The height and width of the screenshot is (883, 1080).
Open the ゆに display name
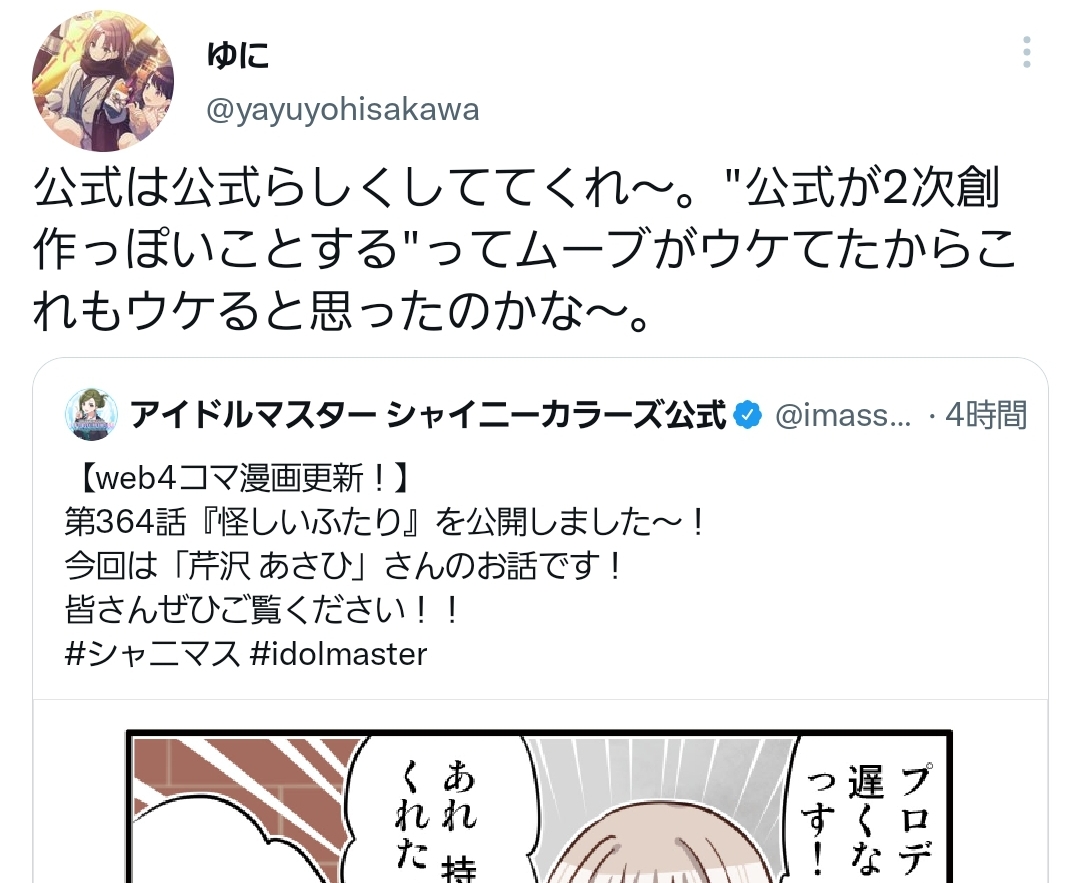tap(238, 55)
